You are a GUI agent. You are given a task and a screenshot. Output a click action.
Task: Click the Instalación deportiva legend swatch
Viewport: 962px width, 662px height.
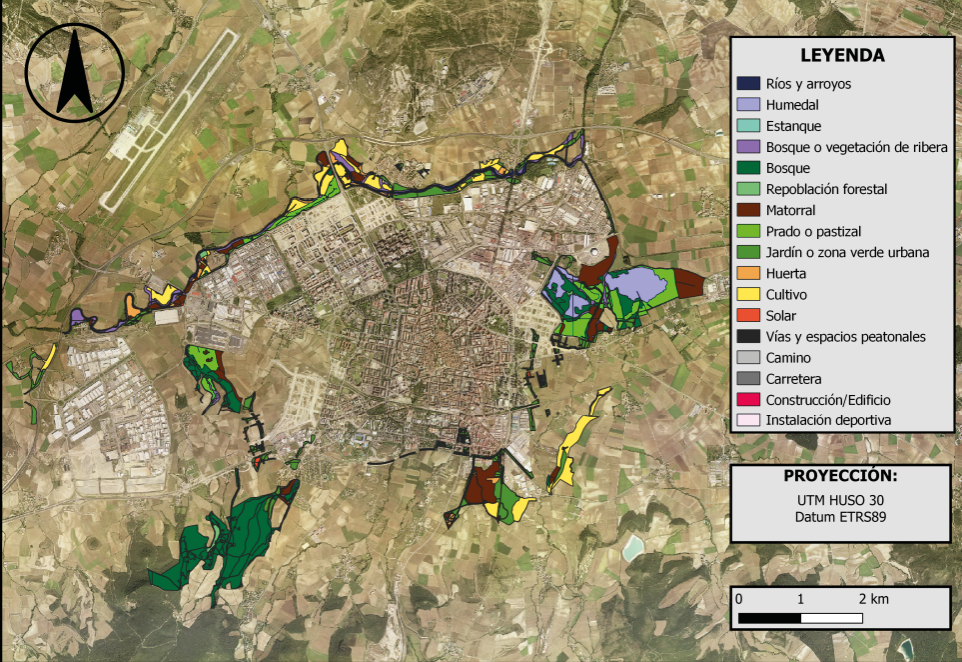pyautogui.click(x=748, y=421)
